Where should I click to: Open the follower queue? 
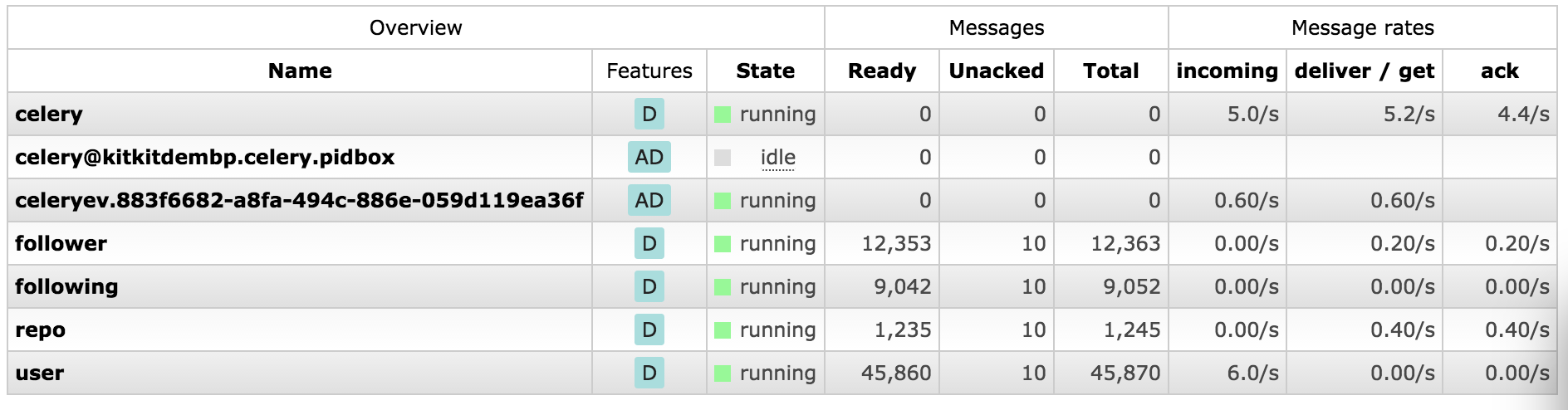pyautogui.click(x=61, y=243)
